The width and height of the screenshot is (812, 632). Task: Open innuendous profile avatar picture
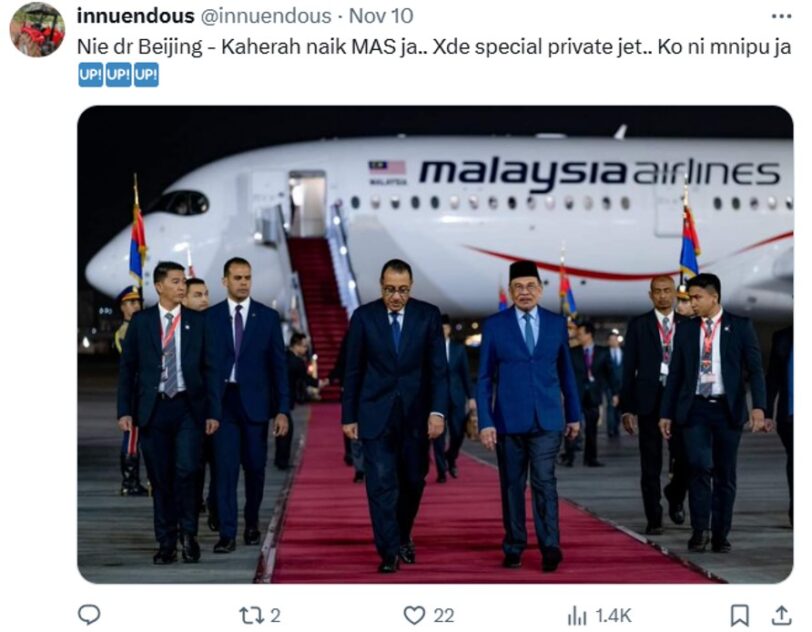click(37, 30)
